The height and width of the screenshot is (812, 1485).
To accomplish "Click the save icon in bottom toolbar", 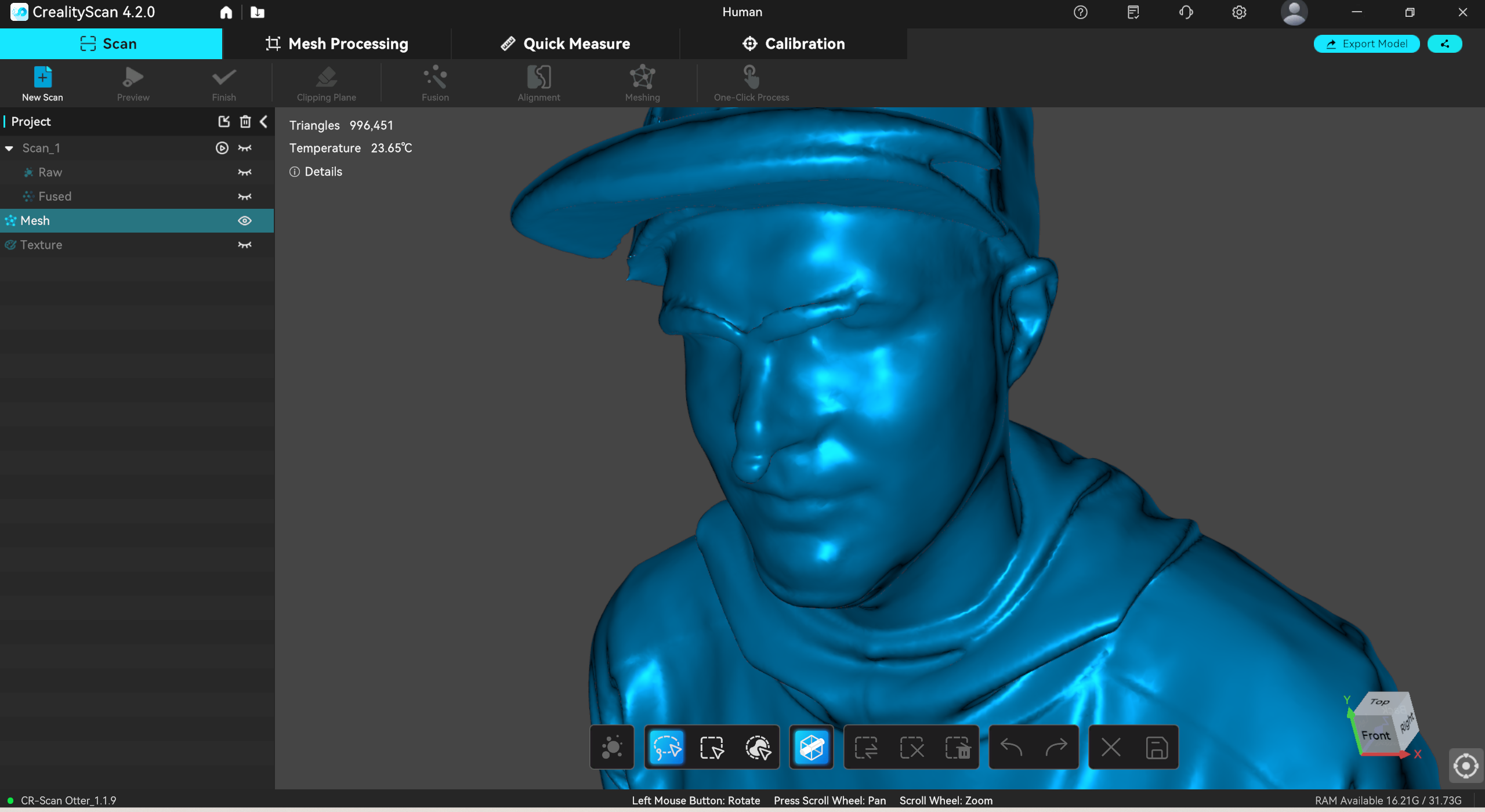I will (x=1156, y=747).
